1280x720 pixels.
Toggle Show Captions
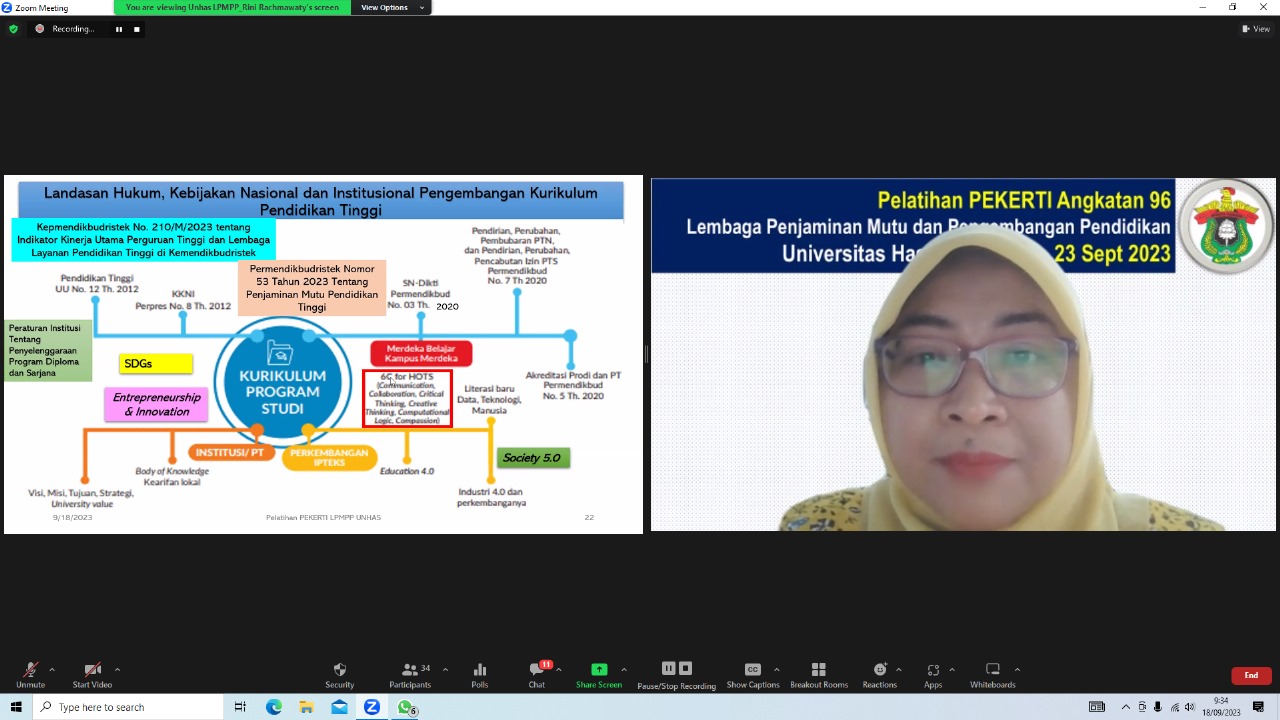(753, 675)
